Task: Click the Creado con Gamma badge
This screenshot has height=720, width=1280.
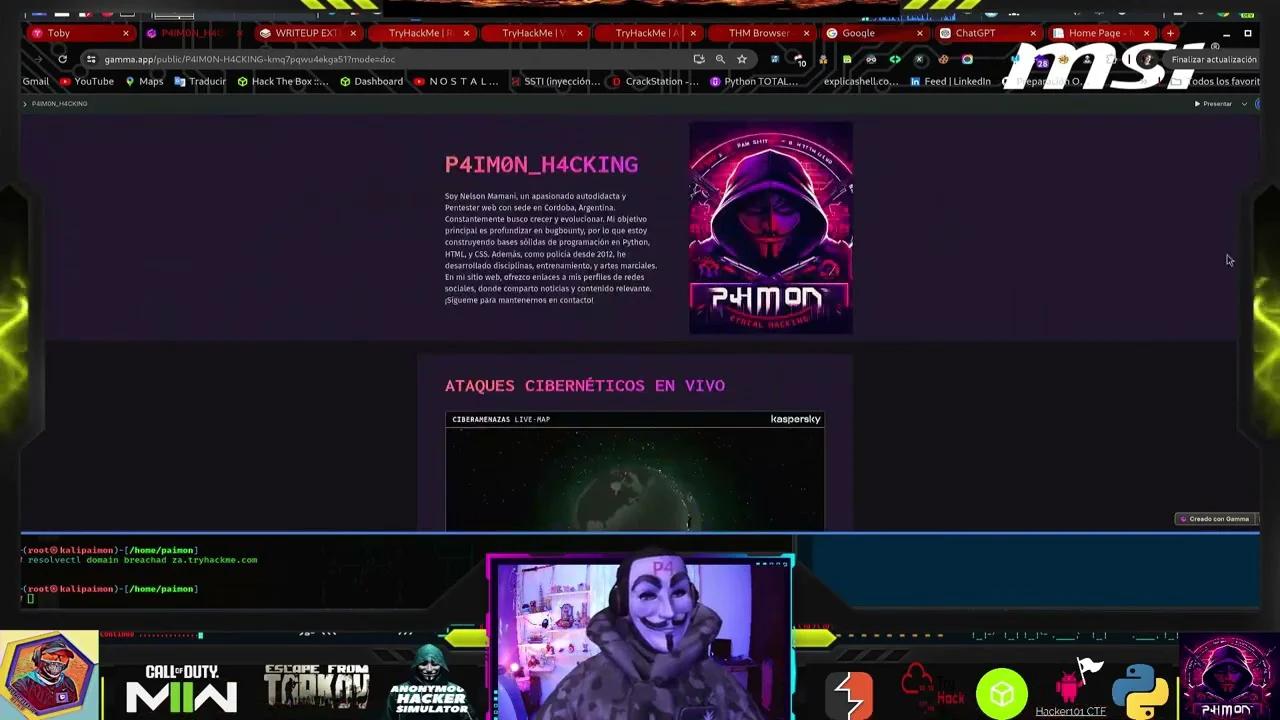Action: tap(1215, 519)
